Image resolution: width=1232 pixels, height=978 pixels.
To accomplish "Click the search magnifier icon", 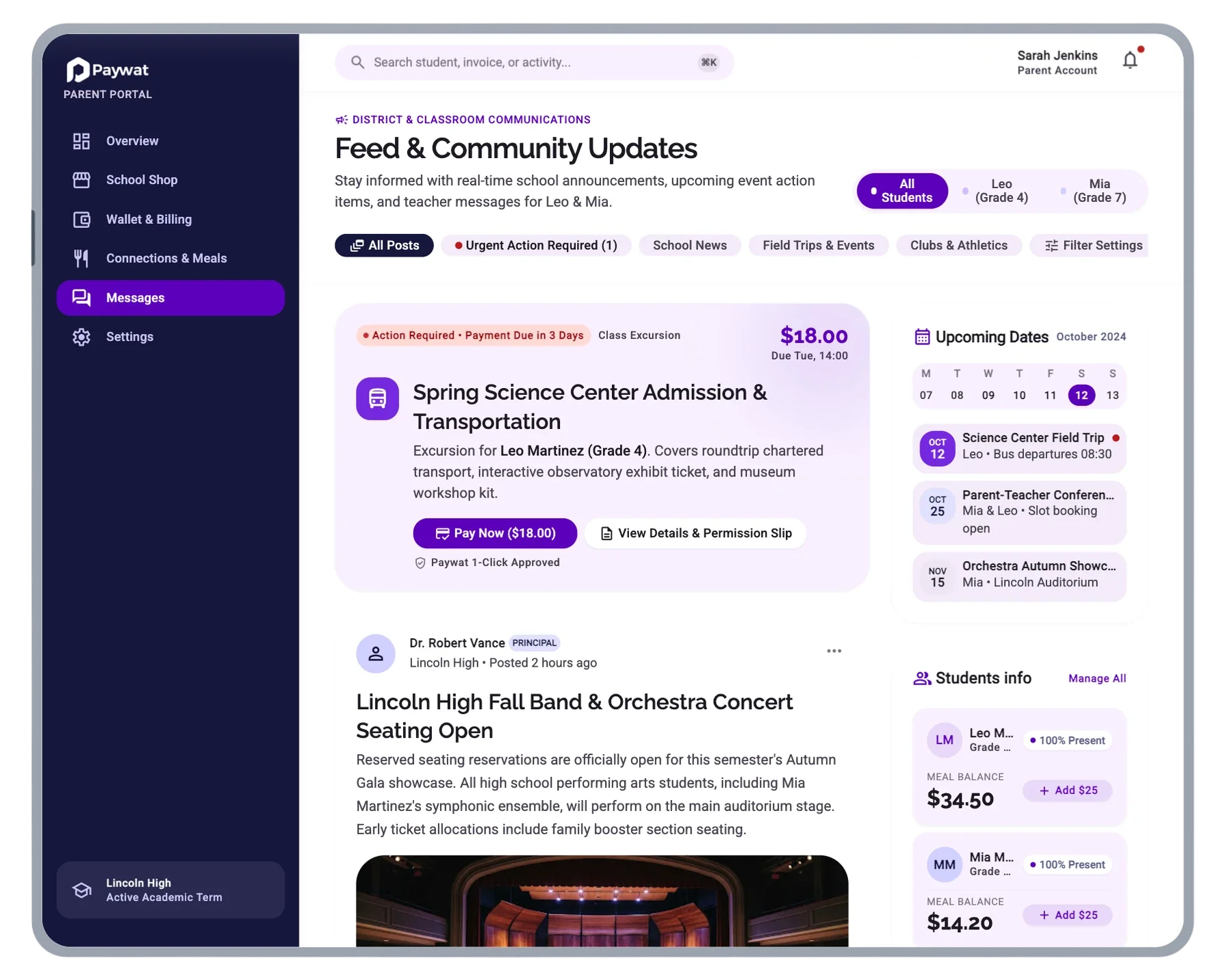I will pos(357,62).
